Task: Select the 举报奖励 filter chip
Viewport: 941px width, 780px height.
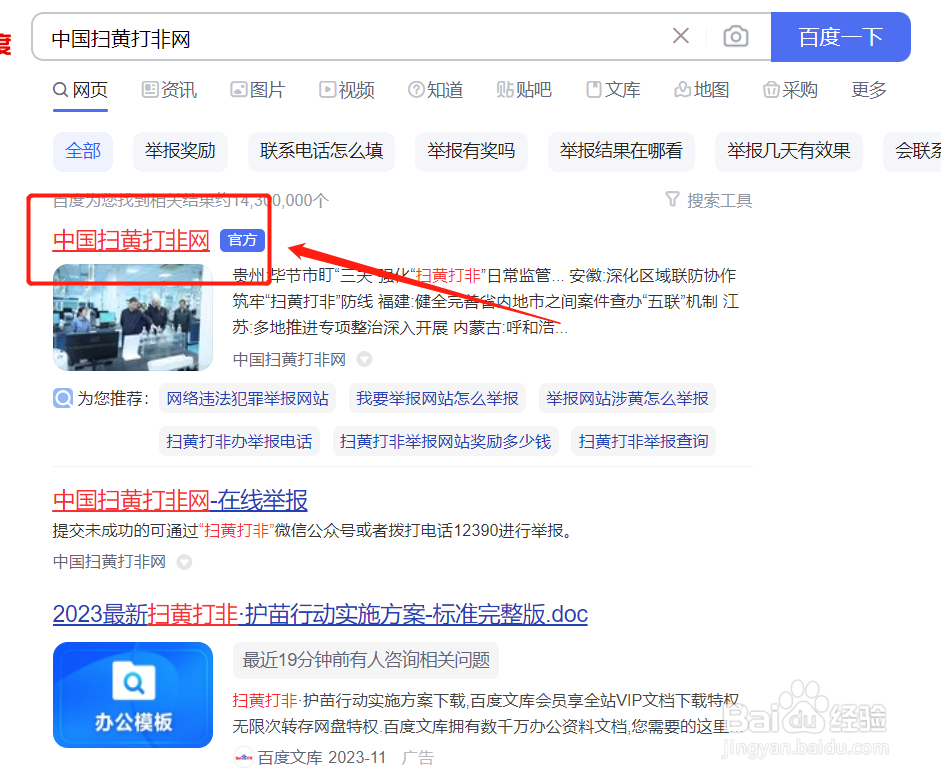Action: click(x=180, y=151)
